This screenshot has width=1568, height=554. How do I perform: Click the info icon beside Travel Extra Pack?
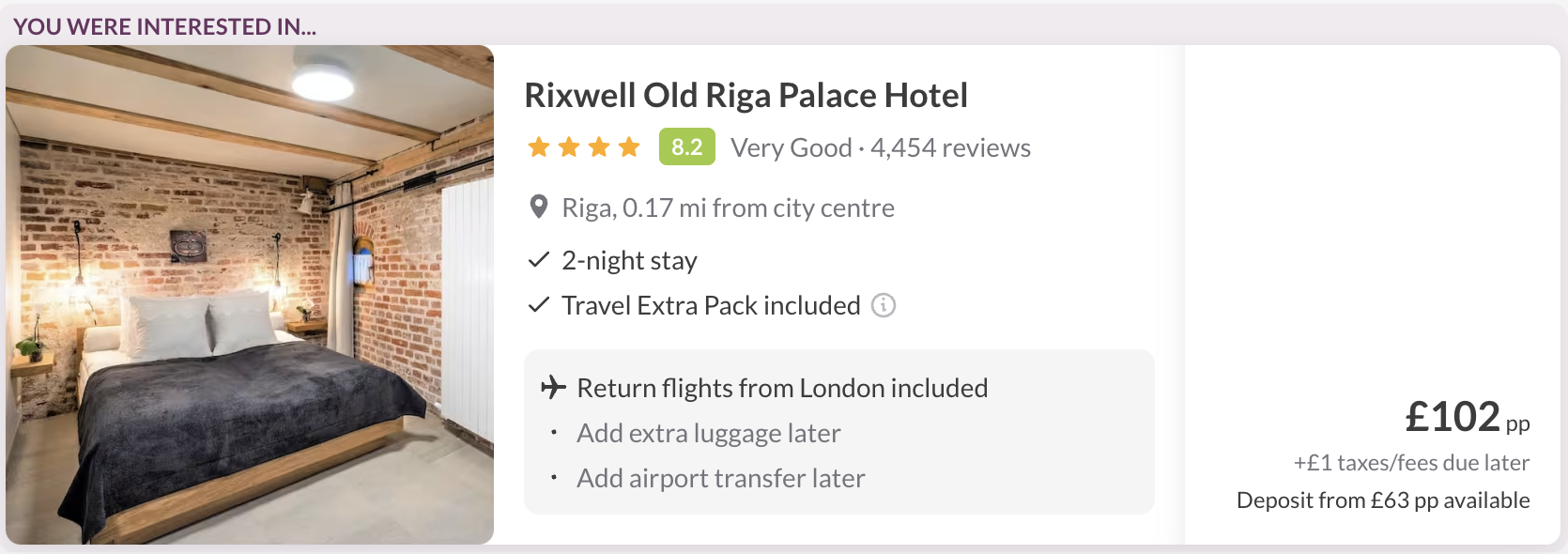click(884, 305)
